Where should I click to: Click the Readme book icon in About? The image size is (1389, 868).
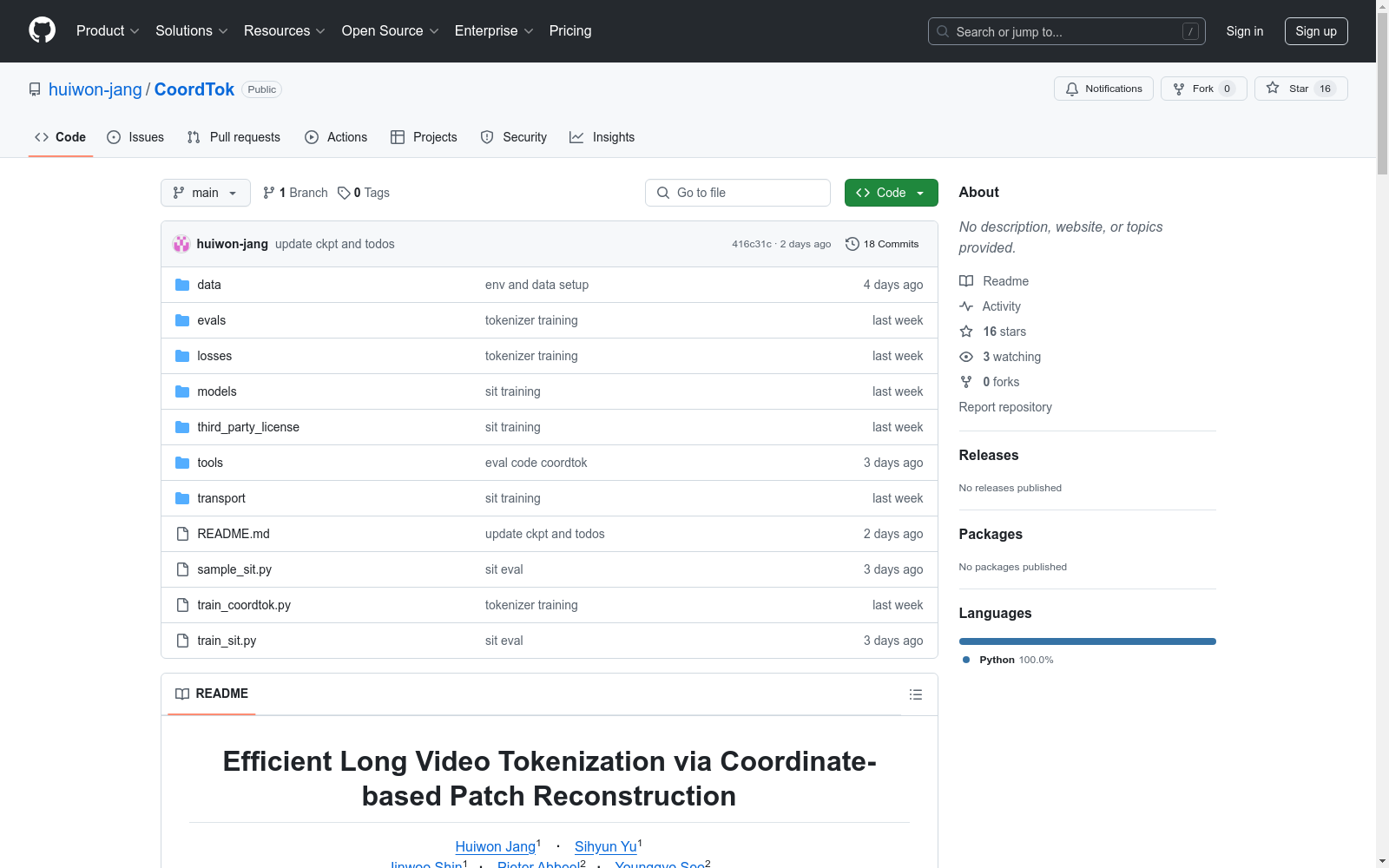point(966,281)
